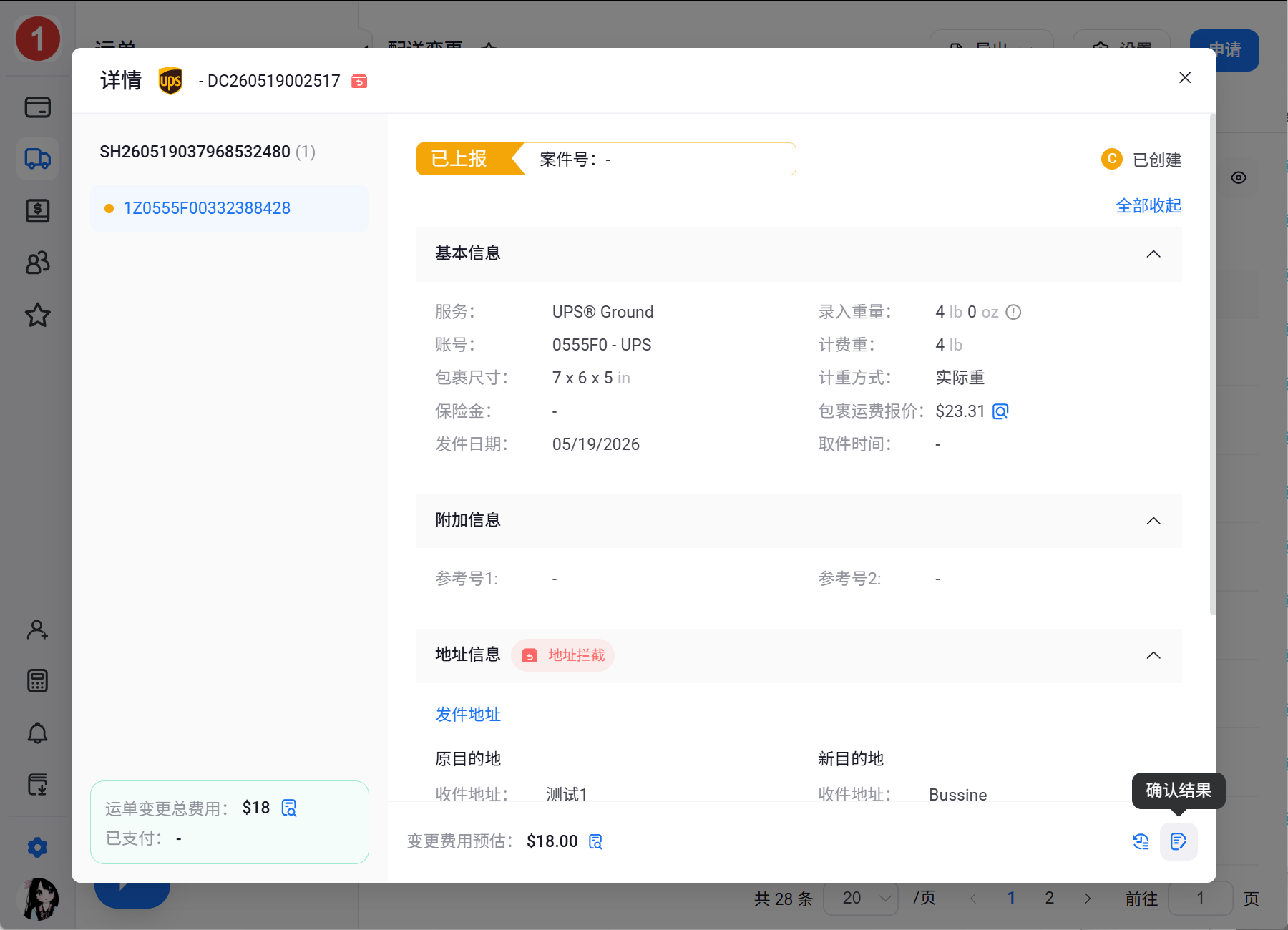This screenshot has height=930, width=1288.
Task: Click the 前往 page number input field
Action: [x=1200, y=898]
